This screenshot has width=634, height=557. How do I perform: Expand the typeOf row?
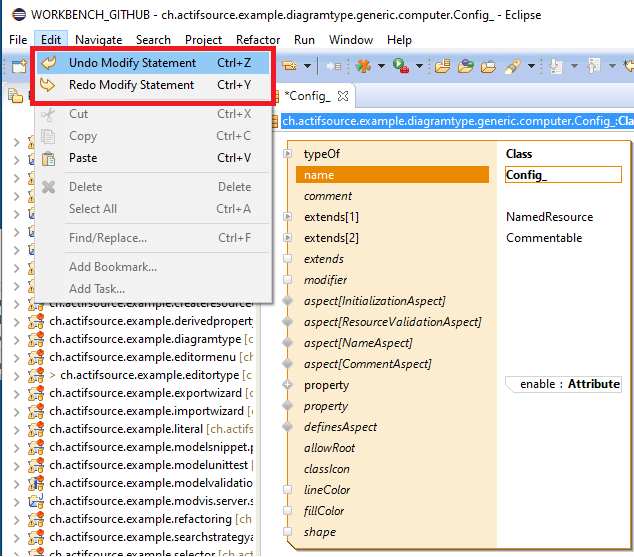click(x=287, y=154)
